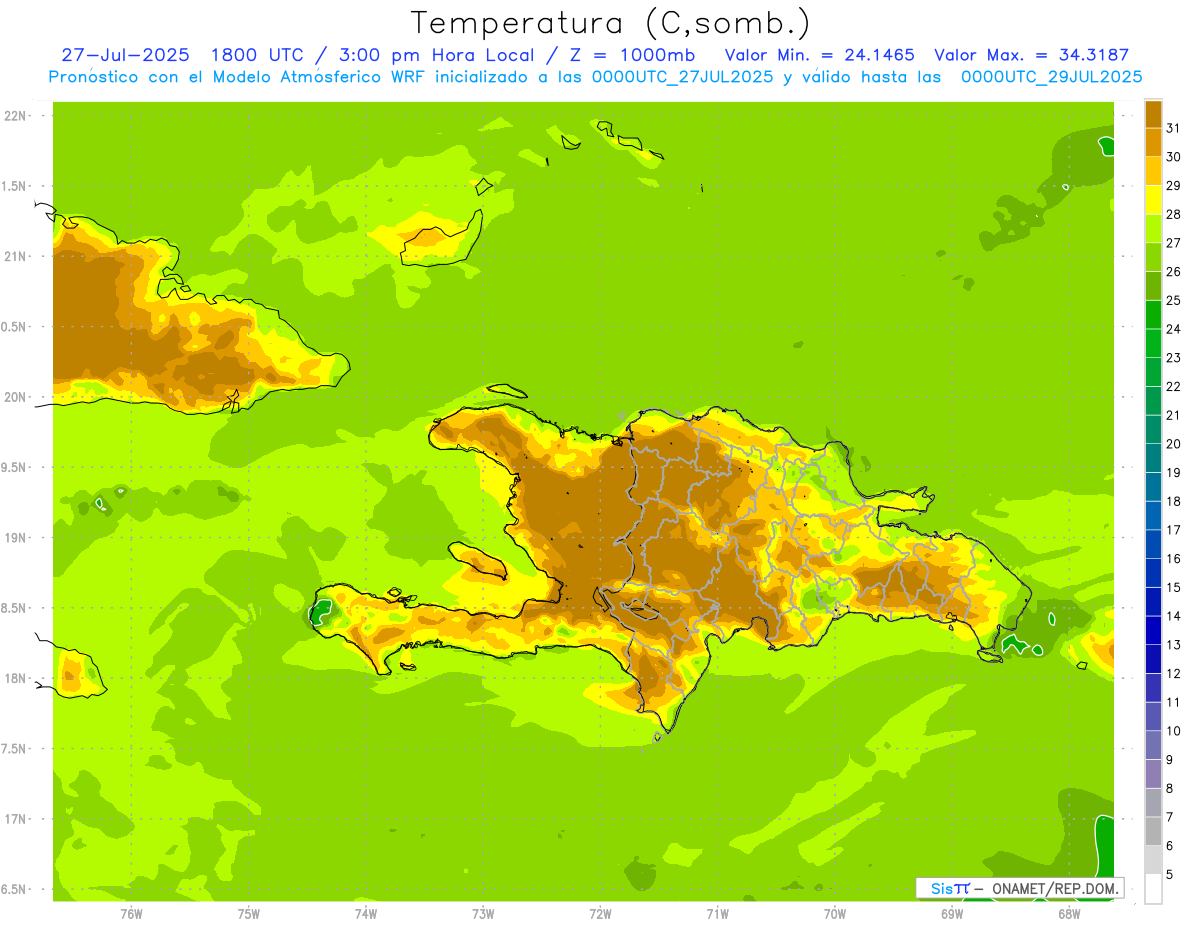This screenshot has width=1200, height=927.
Task: Click "Valor Min. = 24.1465" value
Action: click(x=819, y=55)
